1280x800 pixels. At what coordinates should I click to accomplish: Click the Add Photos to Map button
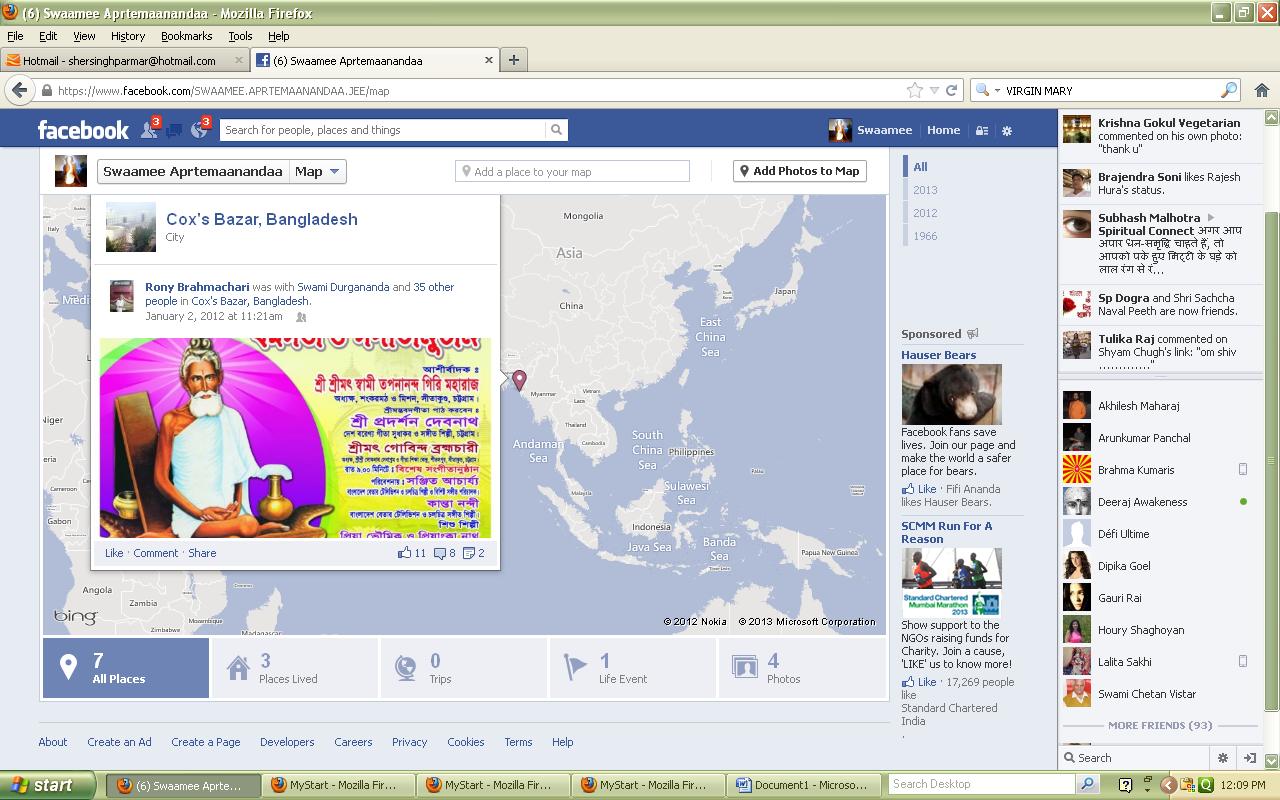coord(799,171)
